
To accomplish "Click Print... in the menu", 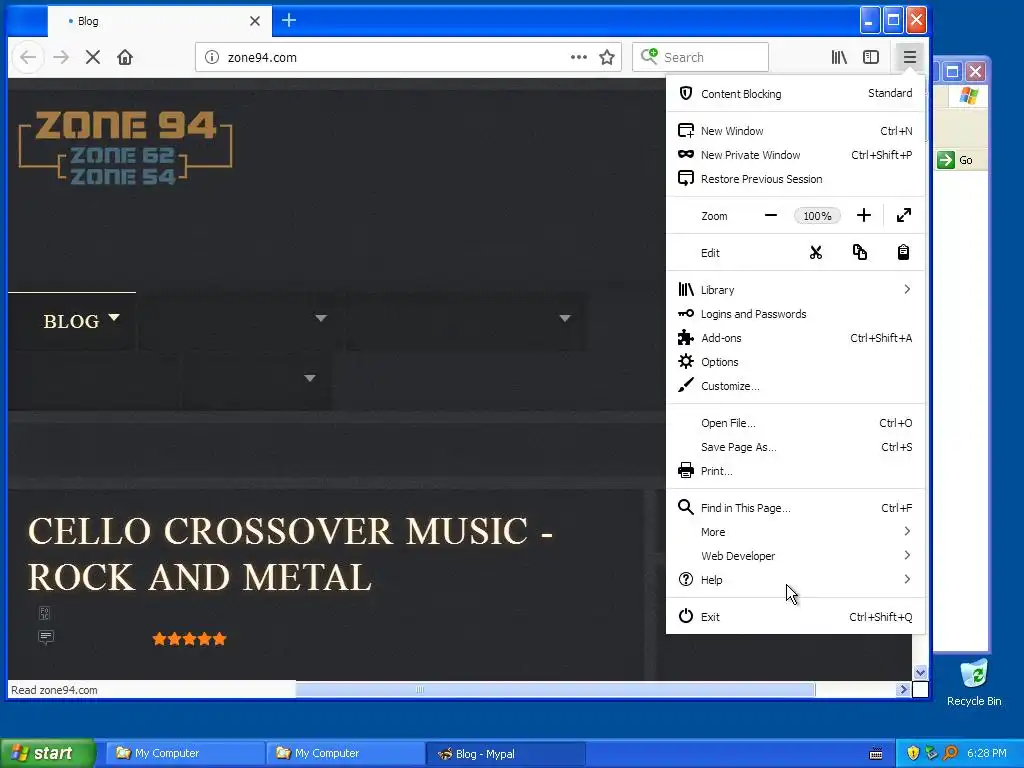I will tap(795, 471).
